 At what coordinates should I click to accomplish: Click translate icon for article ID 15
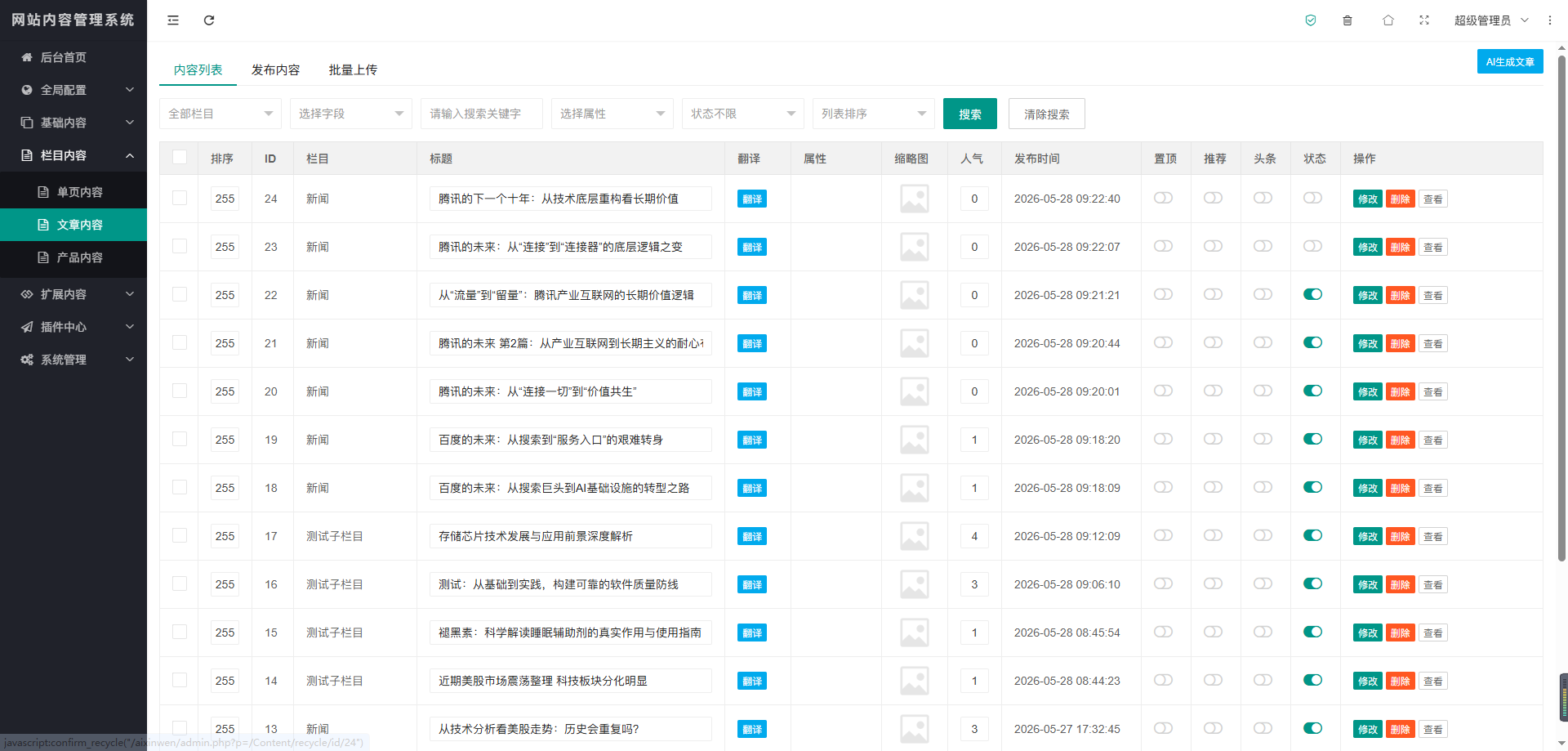[x=752, y=633]
